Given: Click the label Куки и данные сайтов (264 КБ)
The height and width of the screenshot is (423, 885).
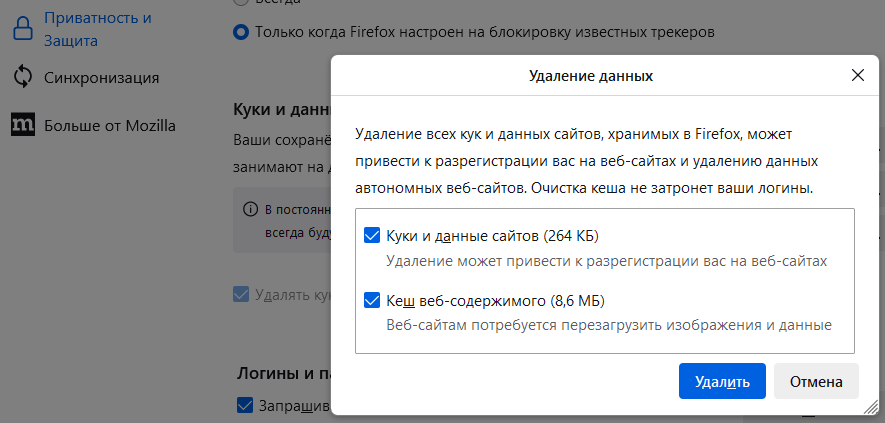Looking at the screenshot, I should pyautogui.click(x=492, y=236).
